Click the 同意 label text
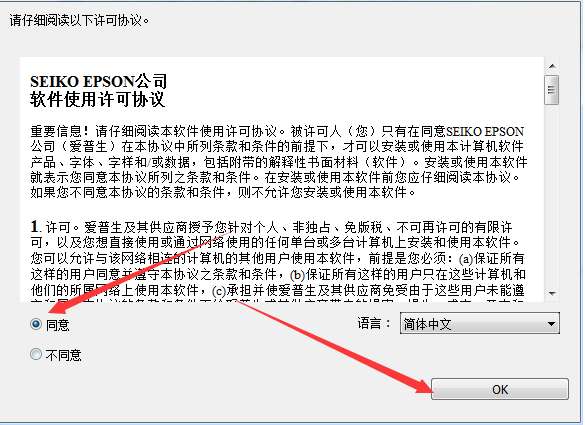Viewport: 585px width, 425px height. 57,325
